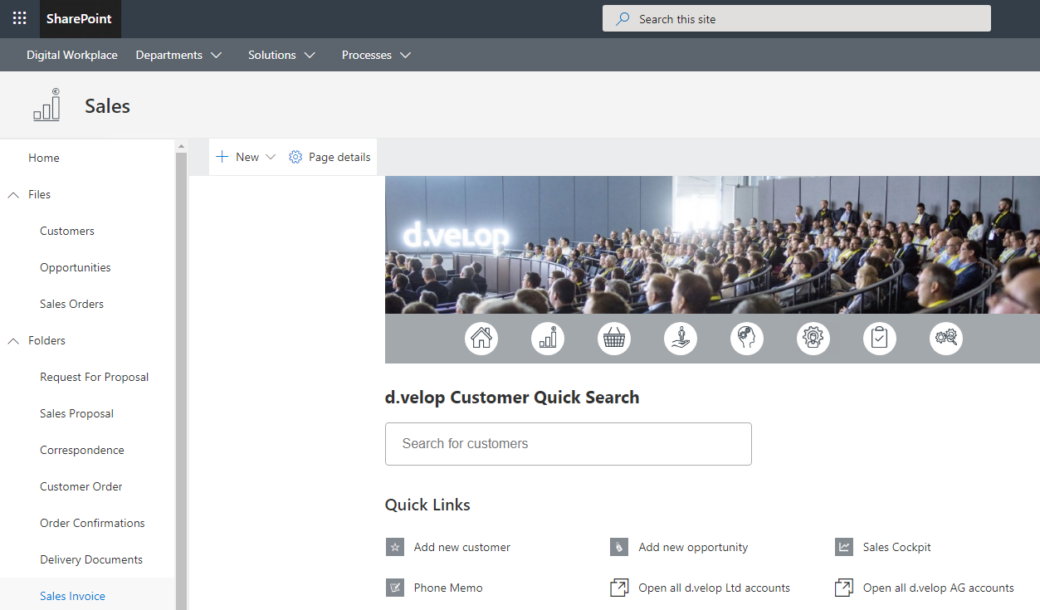Click the d.velop conference banner image
This screenshot has width=1040, height=610.
(x=712, y=245)
